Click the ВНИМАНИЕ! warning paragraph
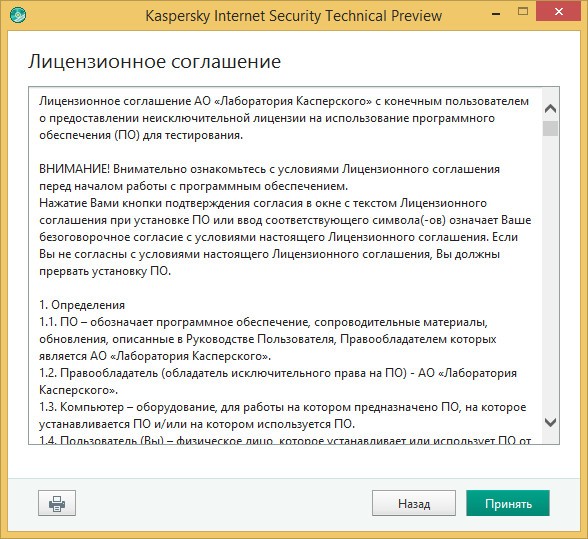 coord(269,178)
